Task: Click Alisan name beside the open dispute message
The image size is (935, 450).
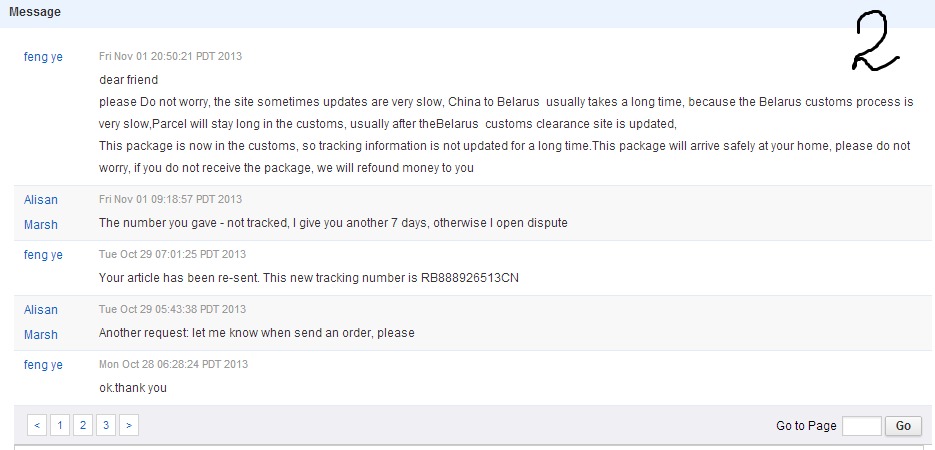Action: point(41,200)
